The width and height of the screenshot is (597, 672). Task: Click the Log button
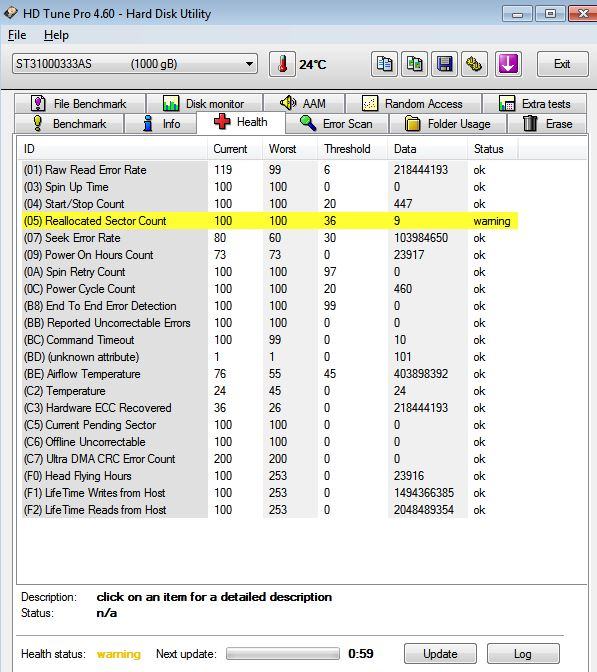[x=523, y=654]
